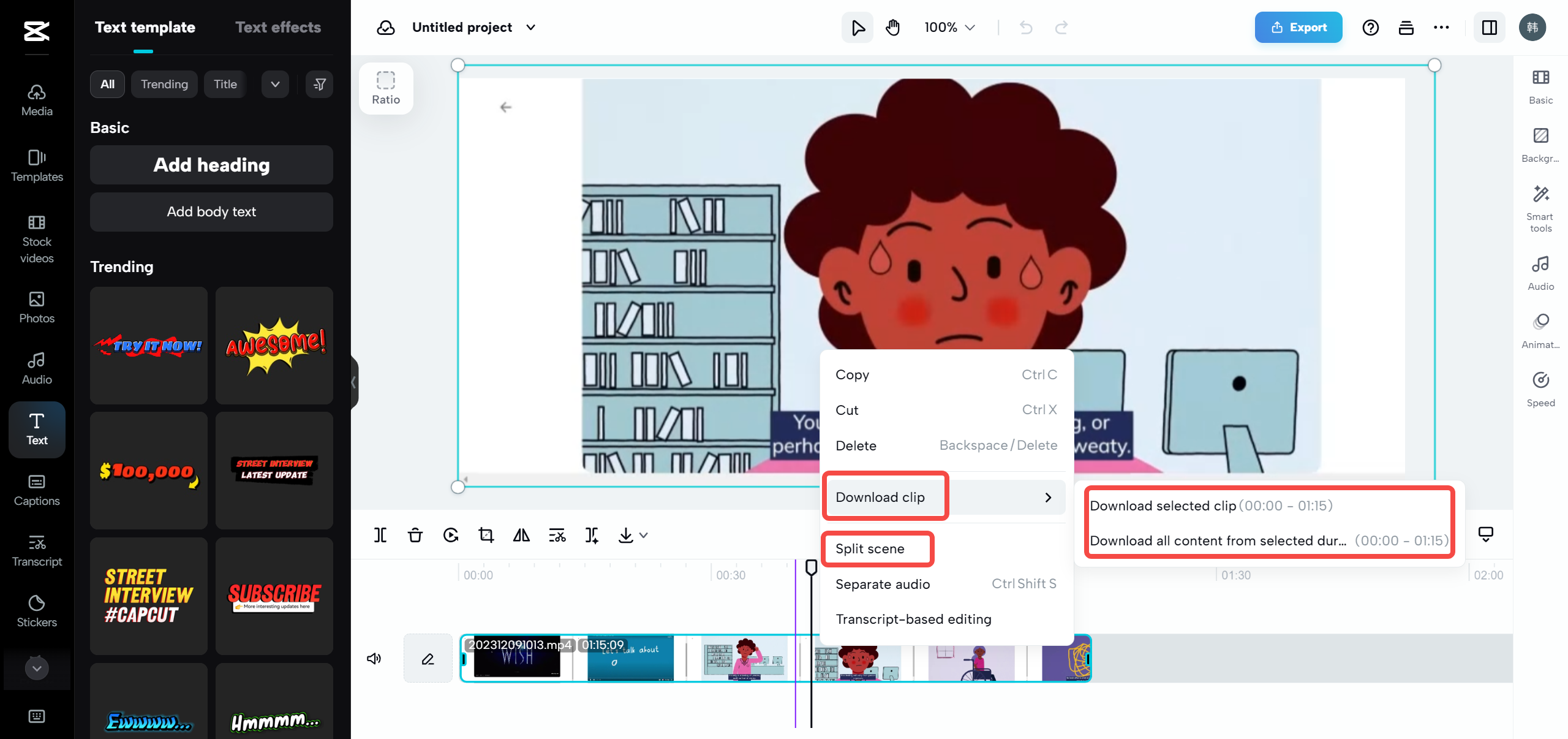Click the mirror flip icon

521,535
